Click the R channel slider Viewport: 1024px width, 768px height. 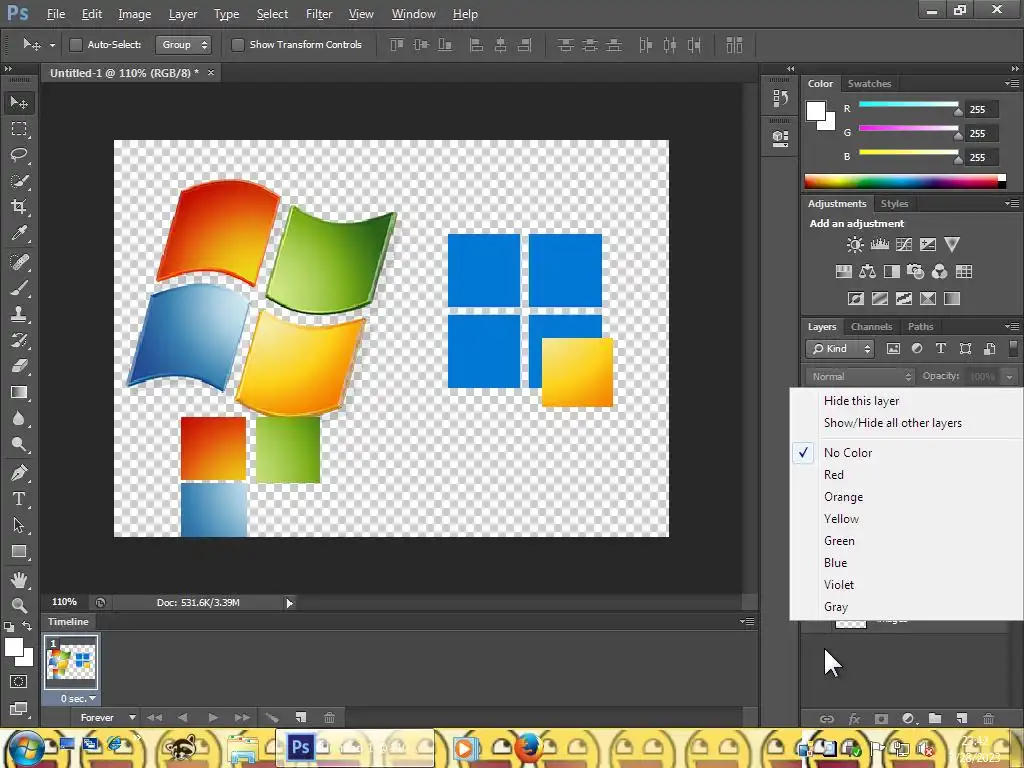tap(908, 104)
